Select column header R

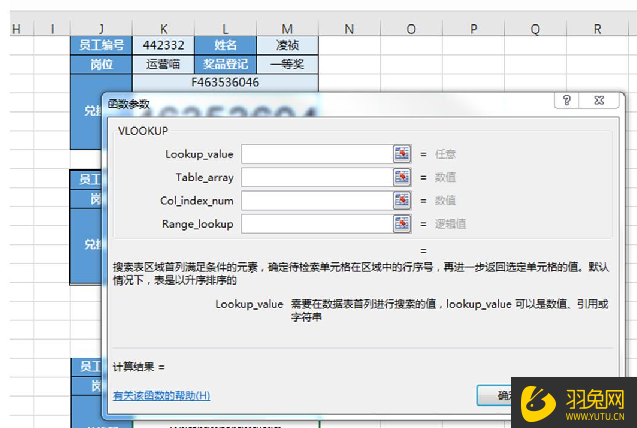[x=598, y=29]
